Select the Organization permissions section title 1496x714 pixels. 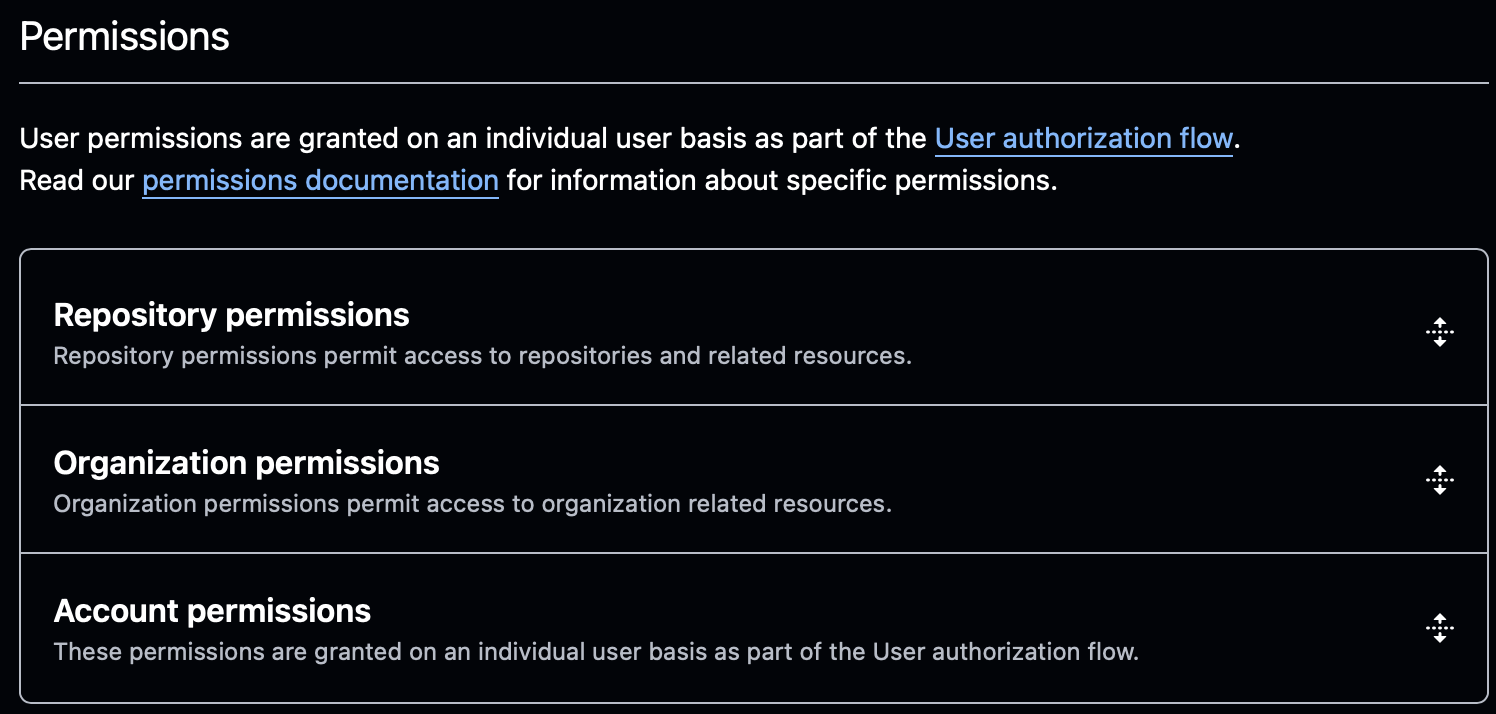(x=246, y=463)
